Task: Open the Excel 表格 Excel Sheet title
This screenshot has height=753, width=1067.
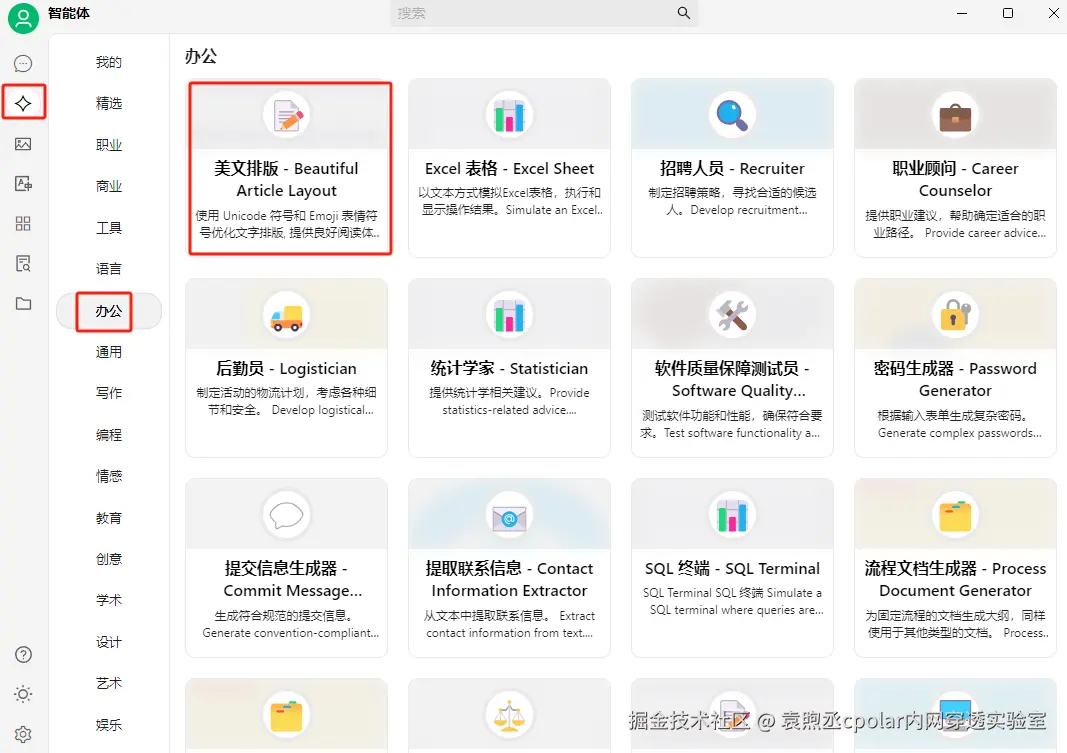Action: point(510,169)
